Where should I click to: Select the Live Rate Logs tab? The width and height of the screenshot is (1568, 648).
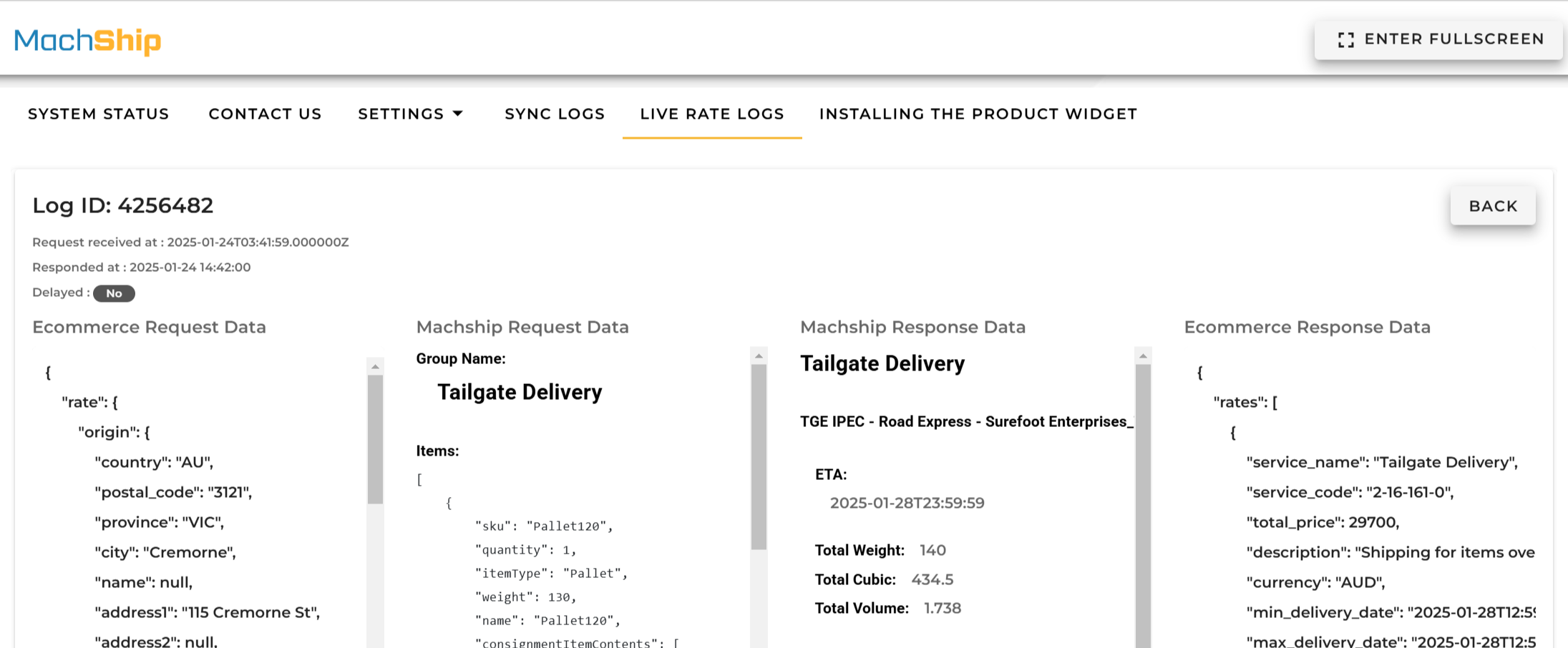tap(711, 114)
